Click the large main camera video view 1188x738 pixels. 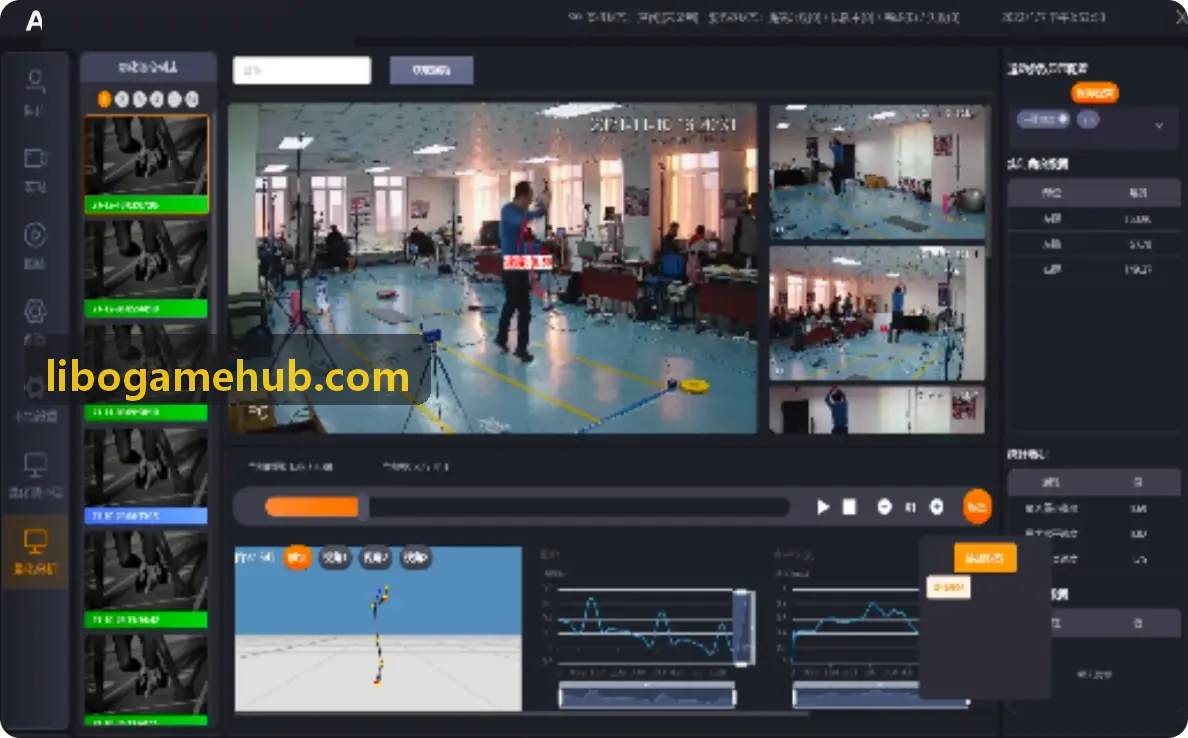[x=492, y=268]
